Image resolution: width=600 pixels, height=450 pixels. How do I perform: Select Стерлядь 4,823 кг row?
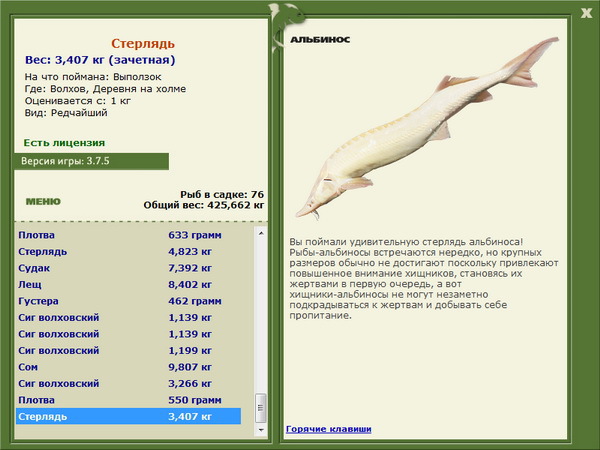click(129, 251)
